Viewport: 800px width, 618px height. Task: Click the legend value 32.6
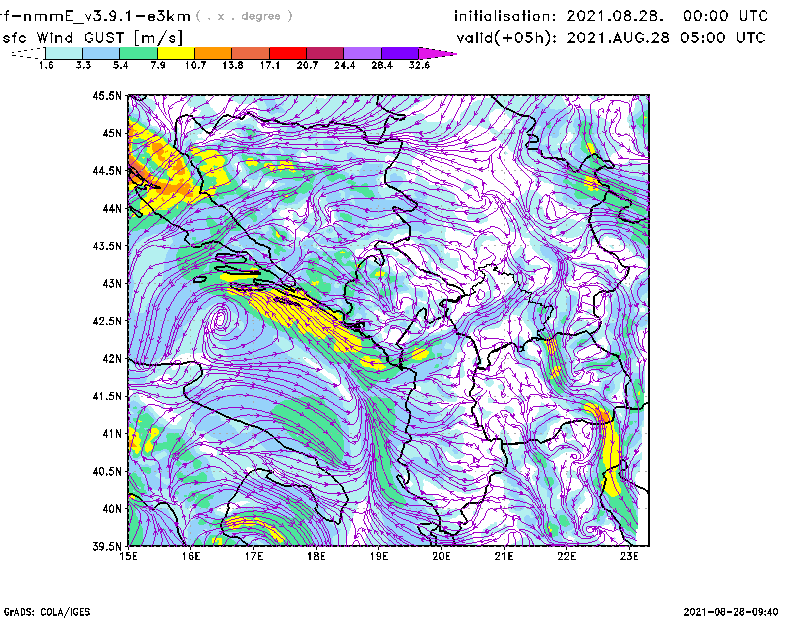419,65
